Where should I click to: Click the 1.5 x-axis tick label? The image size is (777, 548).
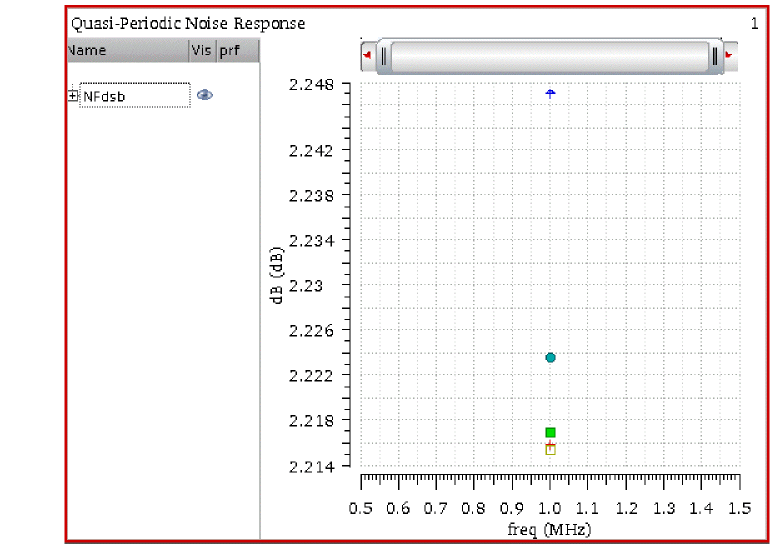pos(739,508)
